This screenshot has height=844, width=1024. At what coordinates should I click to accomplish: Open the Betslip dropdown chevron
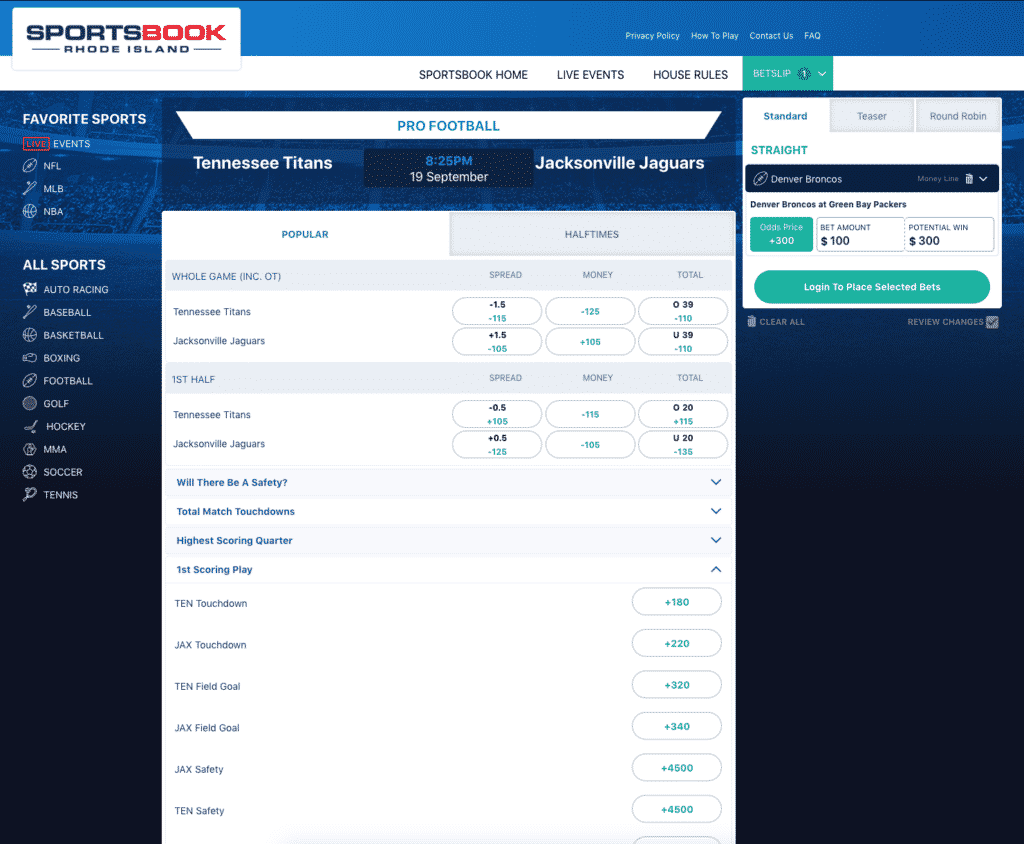coord(822,74)
